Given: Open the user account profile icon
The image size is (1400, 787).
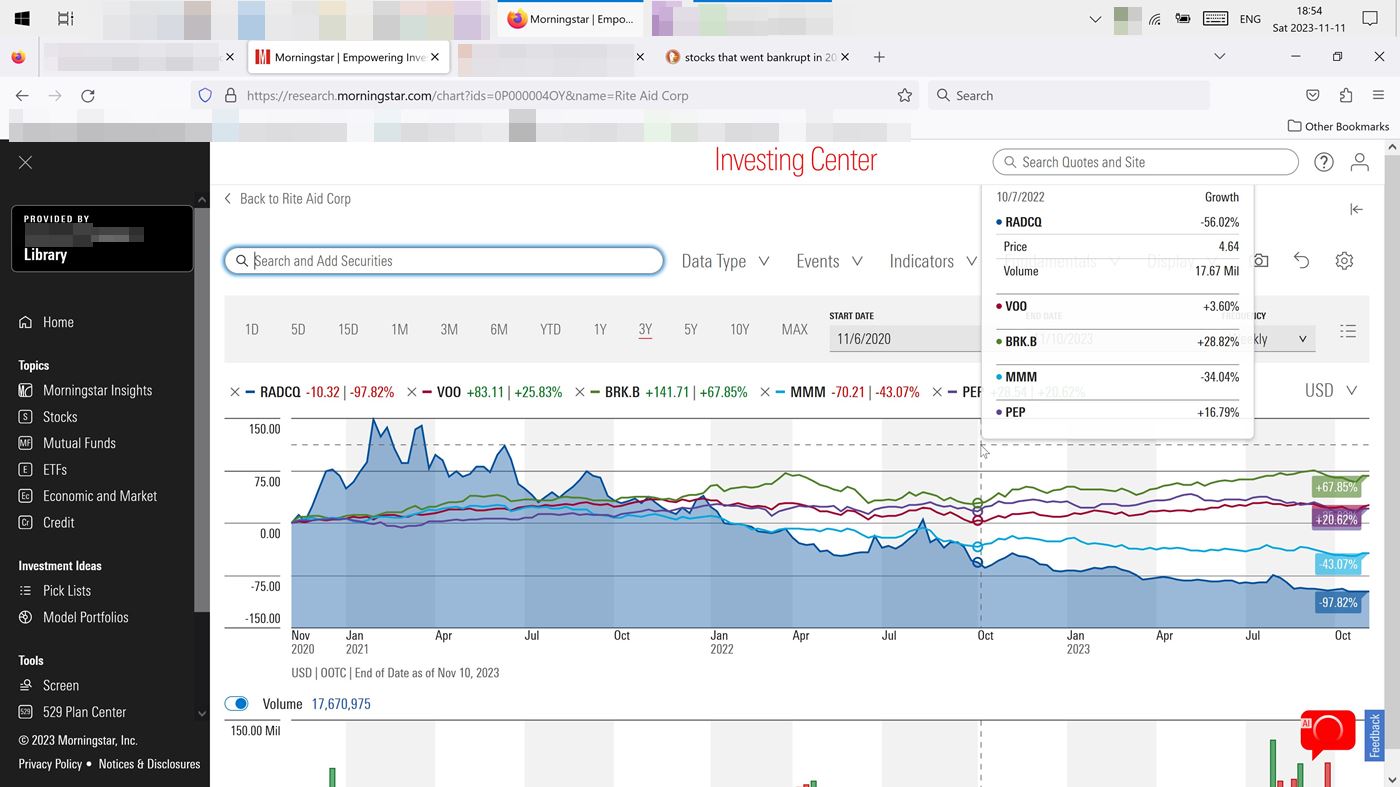Looking at the screenshot, I should tap(1359, 162).
